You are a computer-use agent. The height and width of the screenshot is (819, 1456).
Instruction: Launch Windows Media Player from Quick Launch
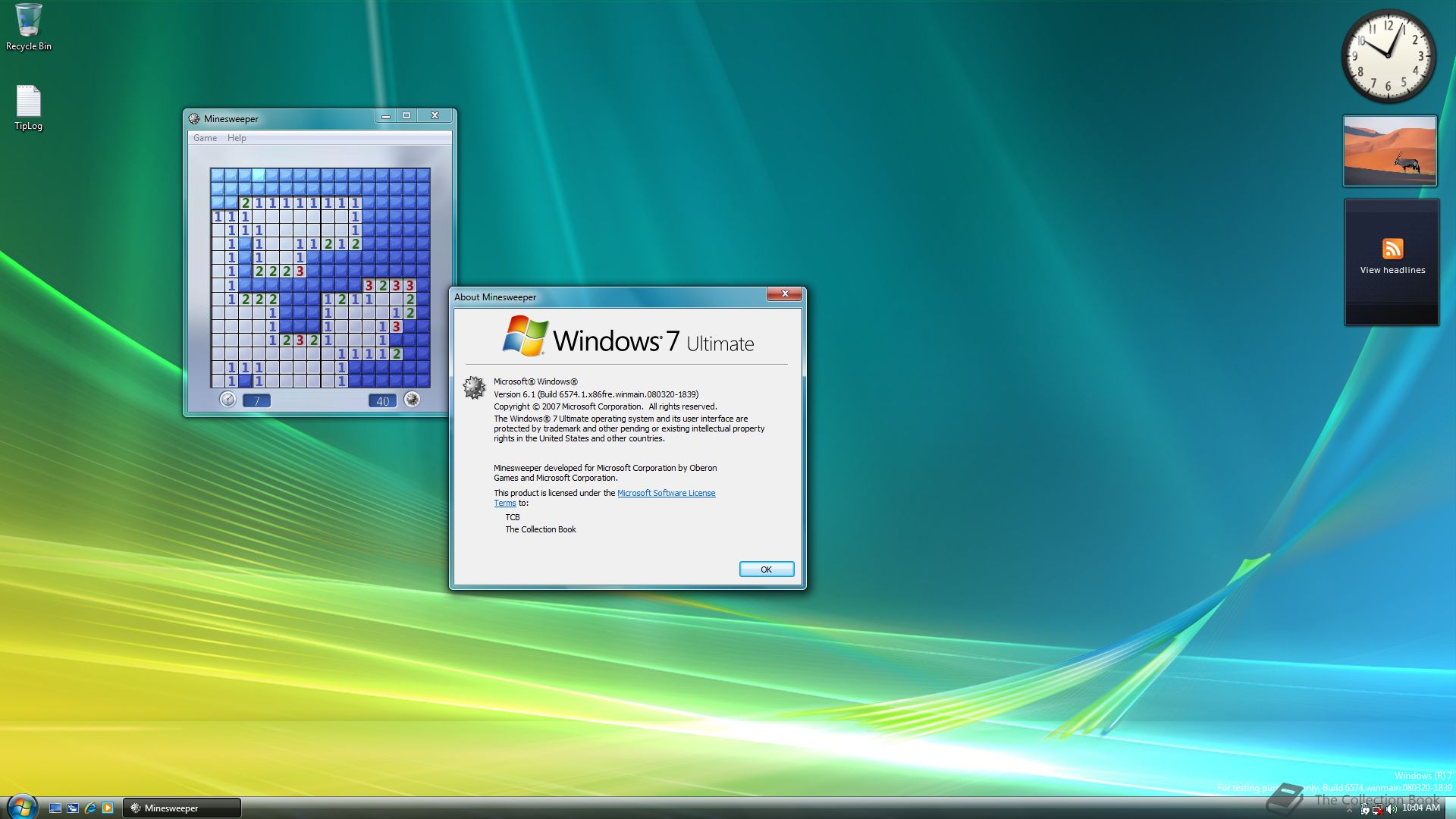108,808
